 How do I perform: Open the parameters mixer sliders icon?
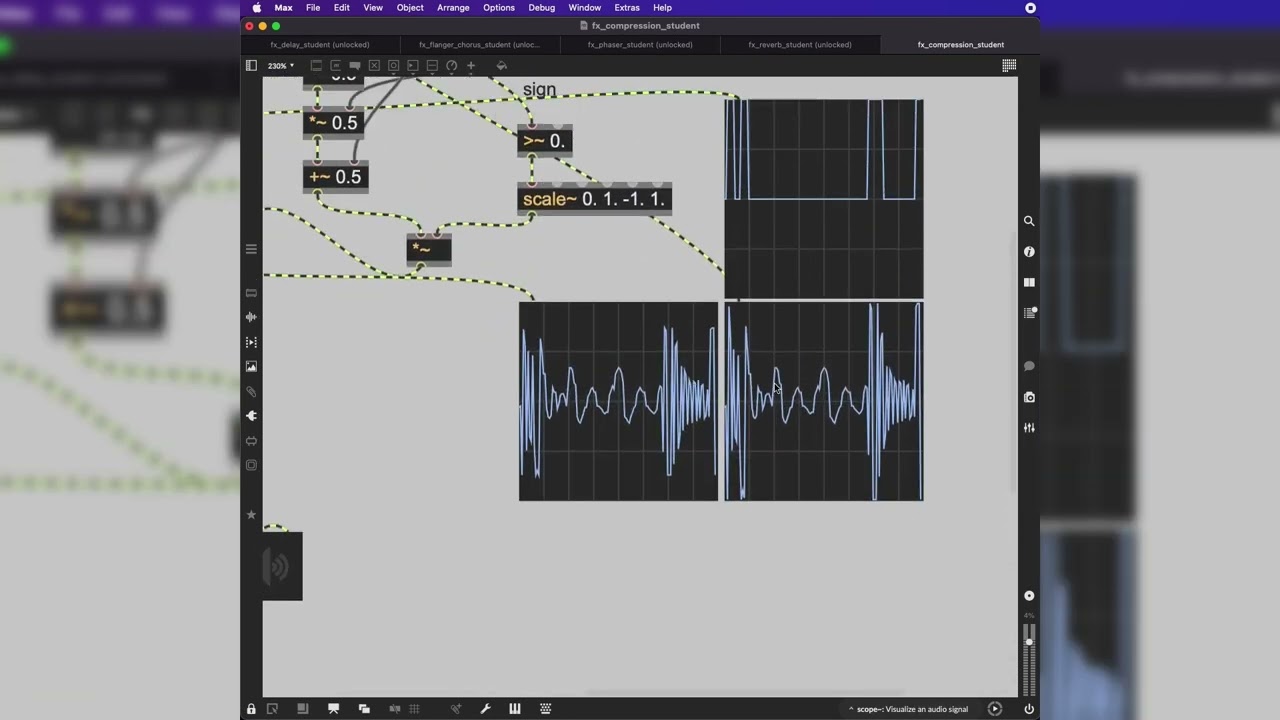point(1029,428)
